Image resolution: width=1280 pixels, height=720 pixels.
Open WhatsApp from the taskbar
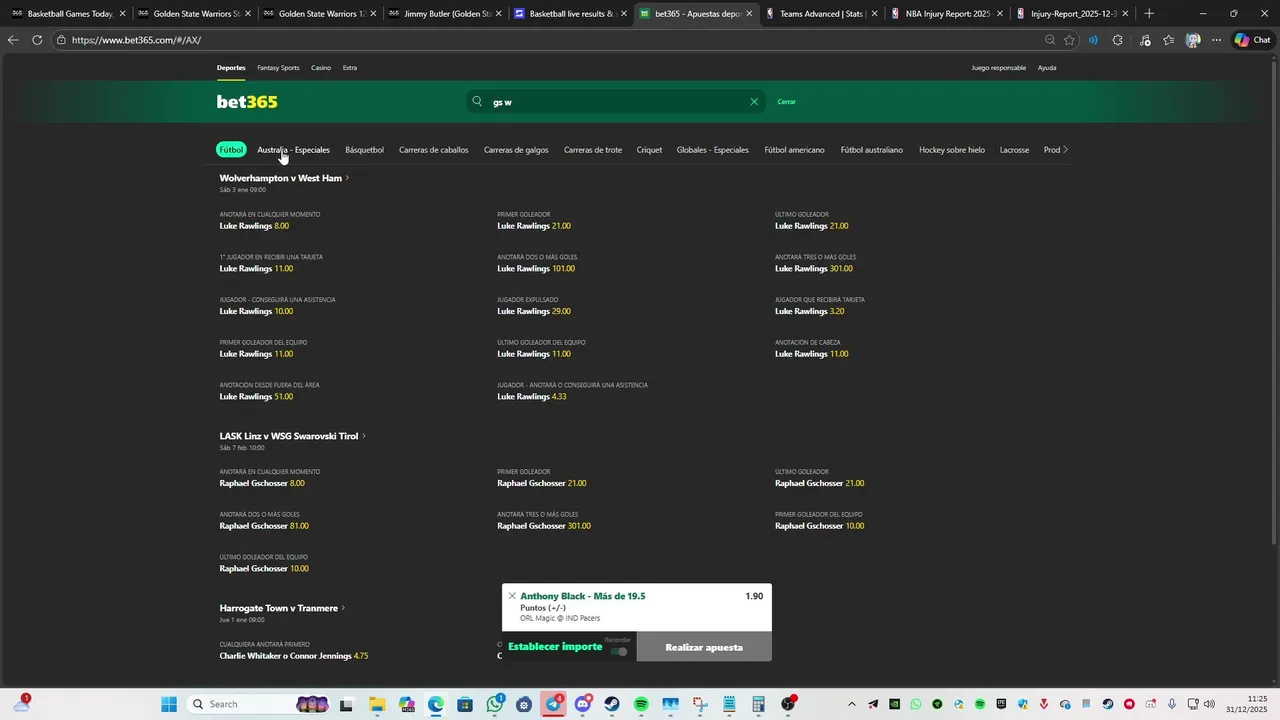495,704
